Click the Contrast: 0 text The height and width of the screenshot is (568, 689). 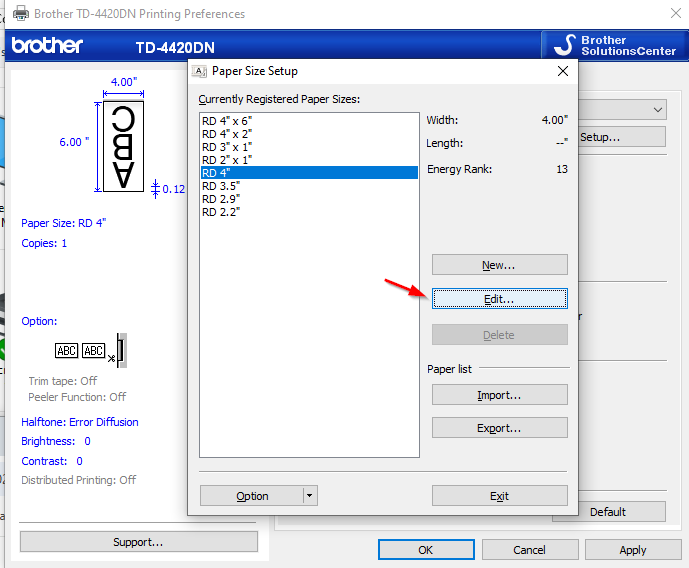click(x=52, y=461)
